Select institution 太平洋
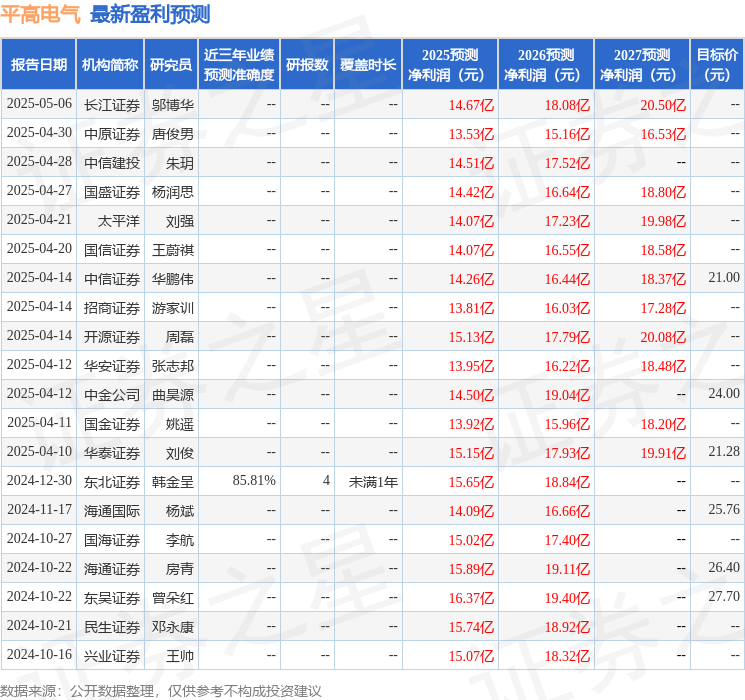The height and width of the screenshot is (700, 745). 119,221
